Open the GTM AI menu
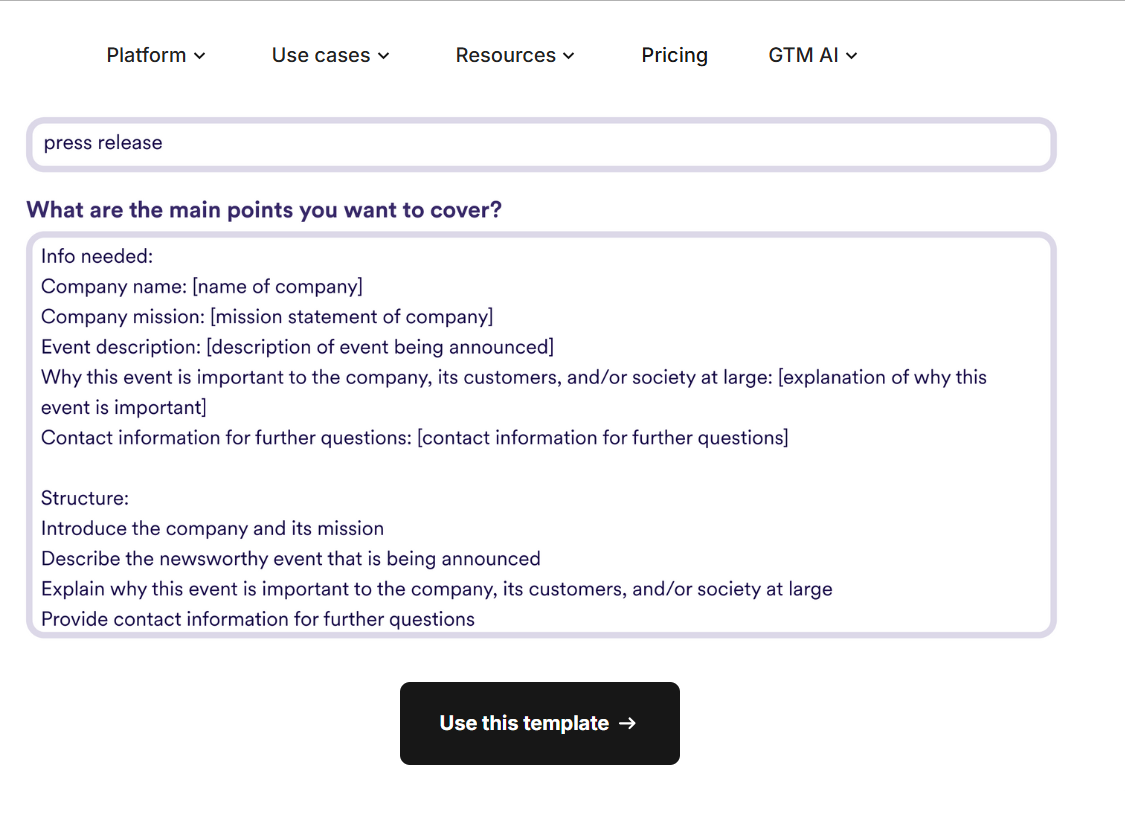This screenshot has height=827, width=1125. [x=803, y=55]
